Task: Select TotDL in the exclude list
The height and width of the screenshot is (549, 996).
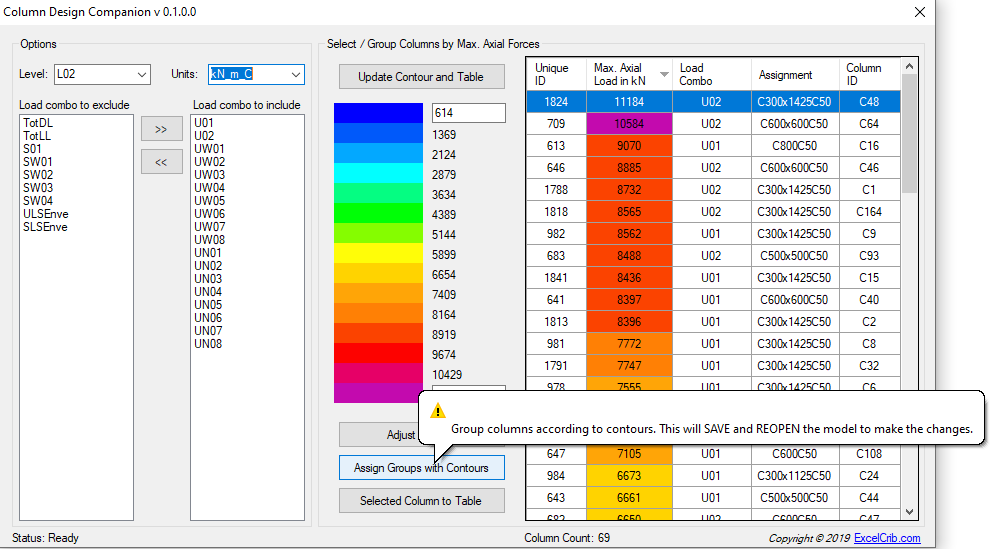Action: tap(38, 123)
